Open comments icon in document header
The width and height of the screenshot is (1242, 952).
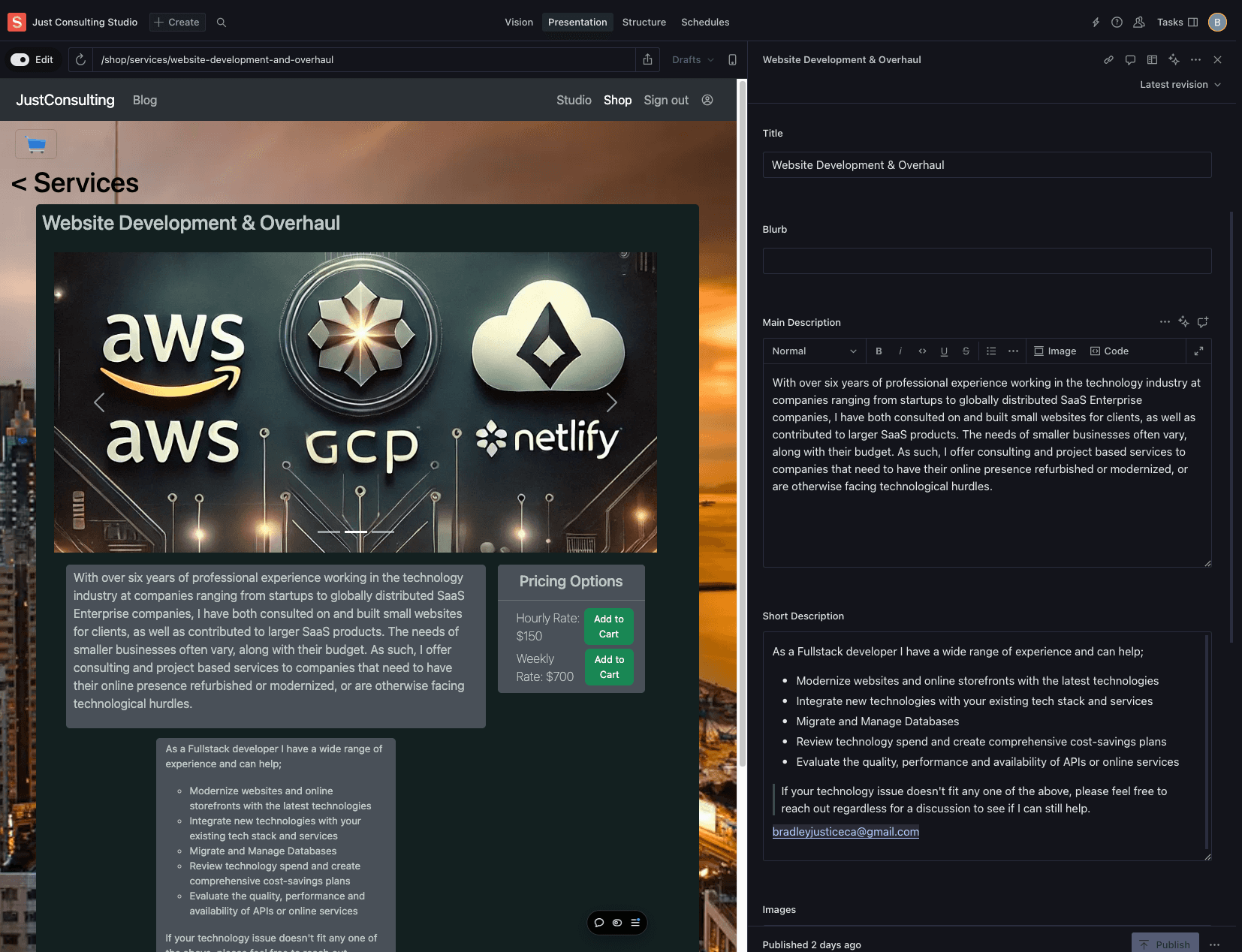(1130, 60)
